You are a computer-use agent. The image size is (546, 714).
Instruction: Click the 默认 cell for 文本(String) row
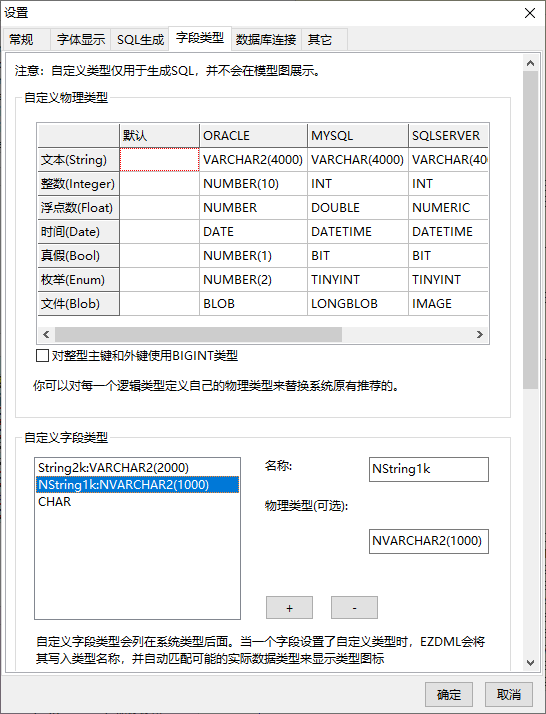159,159
